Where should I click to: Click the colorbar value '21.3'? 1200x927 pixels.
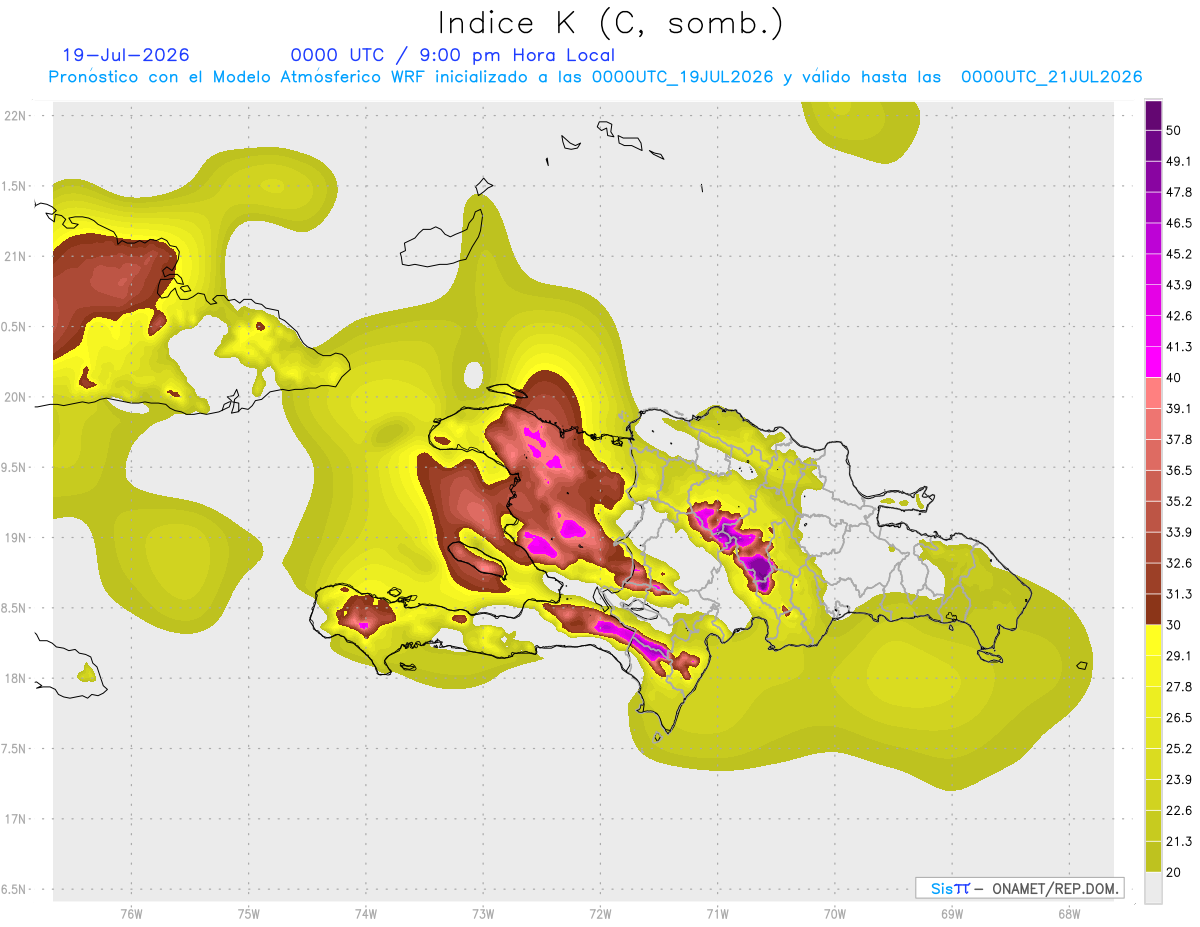pyautogui.click(x=1178, y=842)
